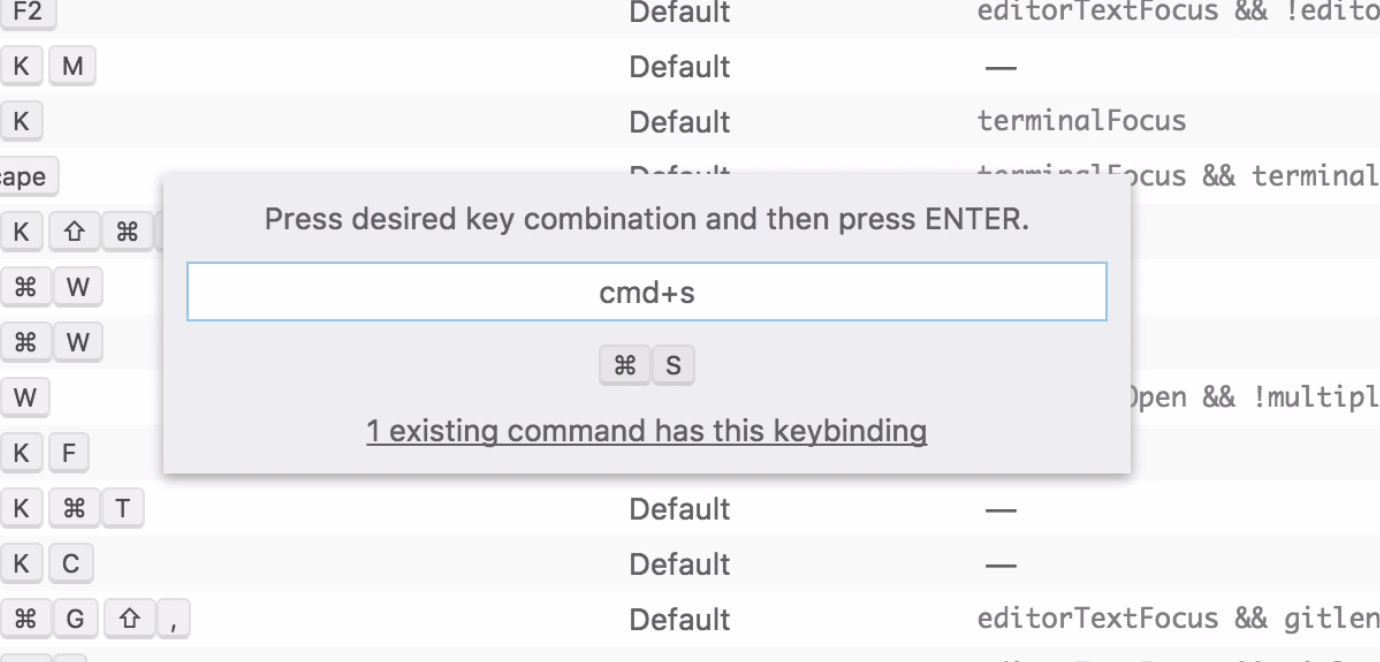This screenshot has width=1380, height=662.
Task: Click the ⌘ S key chip below the input
Action: (647, 365)
